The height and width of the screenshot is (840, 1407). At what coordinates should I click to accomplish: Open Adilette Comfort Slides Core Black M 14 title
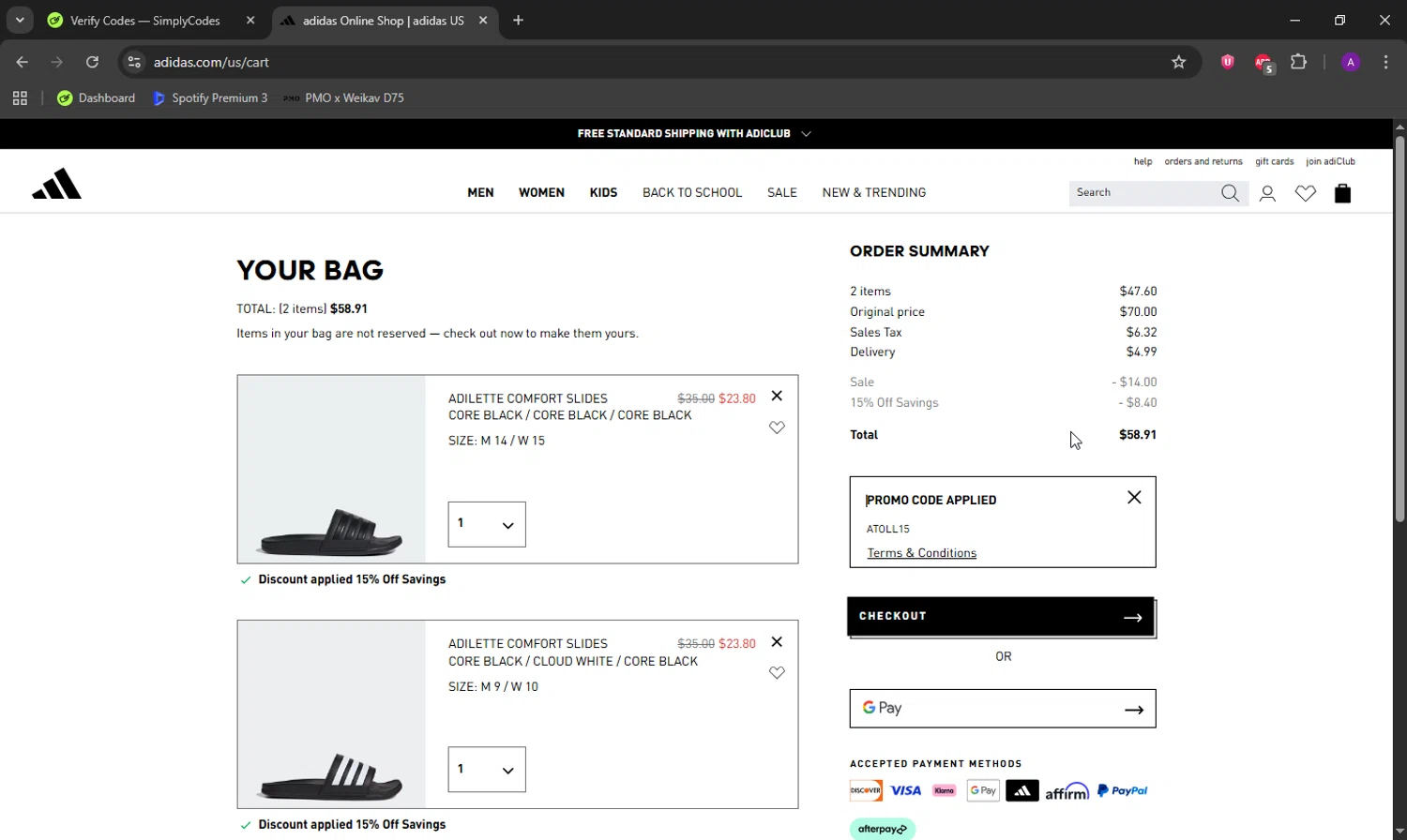click(x=528, y=398)
